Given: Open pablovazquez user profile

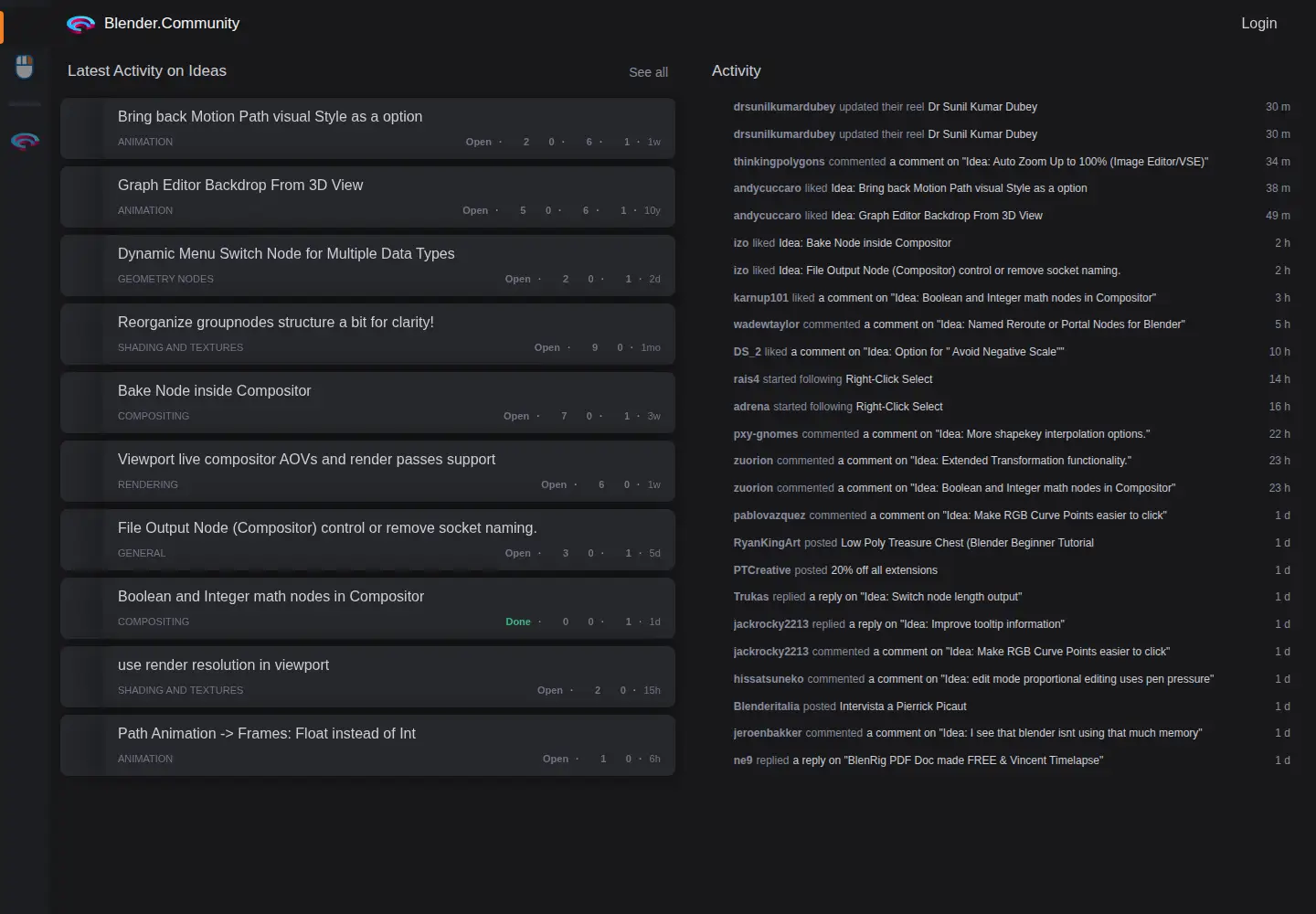Looking at the screenshot, I should [769, 515].
